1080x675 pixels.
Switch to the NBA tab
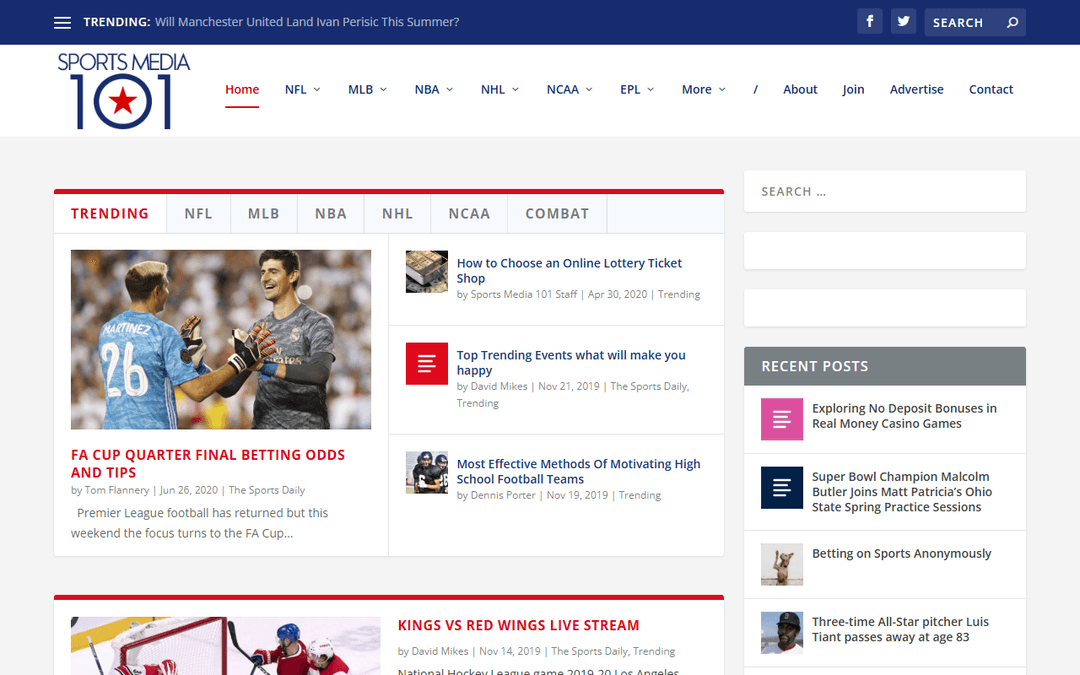pos(331,214)
